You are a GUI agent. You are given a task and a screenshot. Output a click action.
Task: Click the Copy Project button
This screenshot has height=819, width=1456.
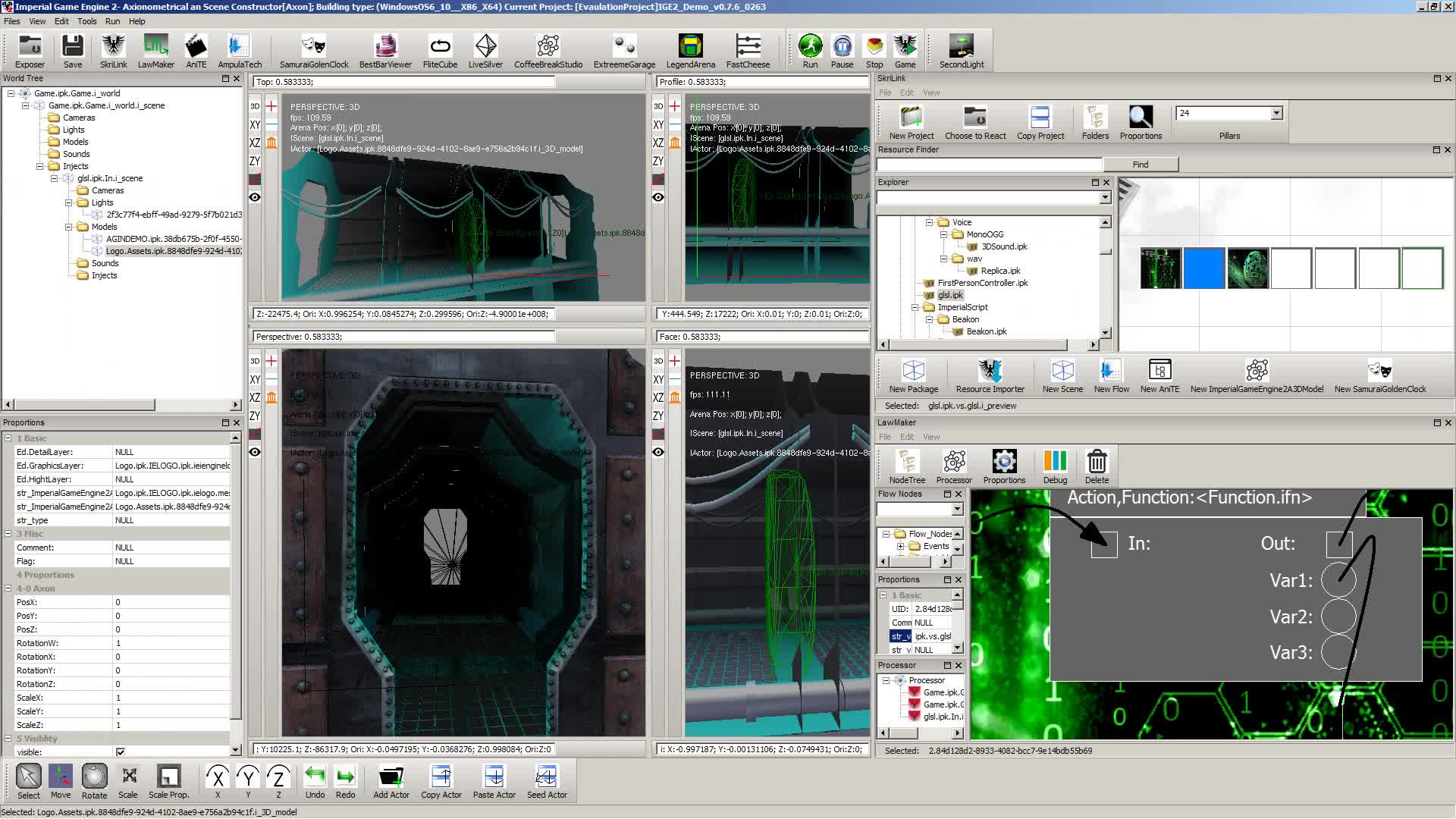pos(1040,122)
